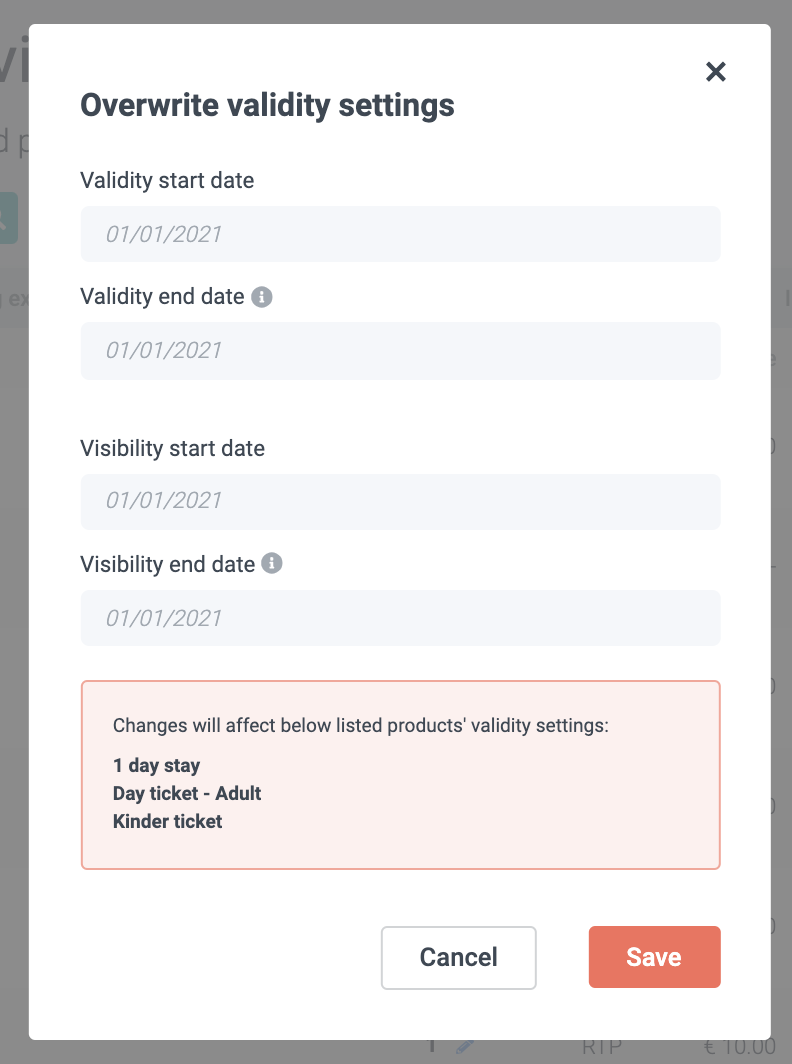
Task: Click the dialog title heading
Action: coord(267,105)
